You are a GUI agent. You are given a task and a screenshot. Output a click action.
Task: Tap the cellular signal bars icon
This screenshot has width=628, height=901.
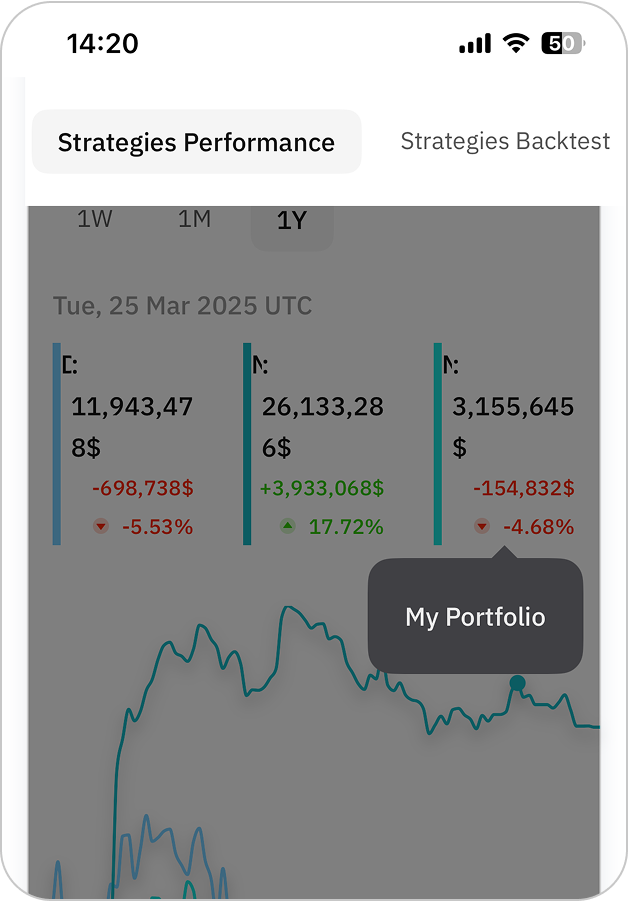475,44
